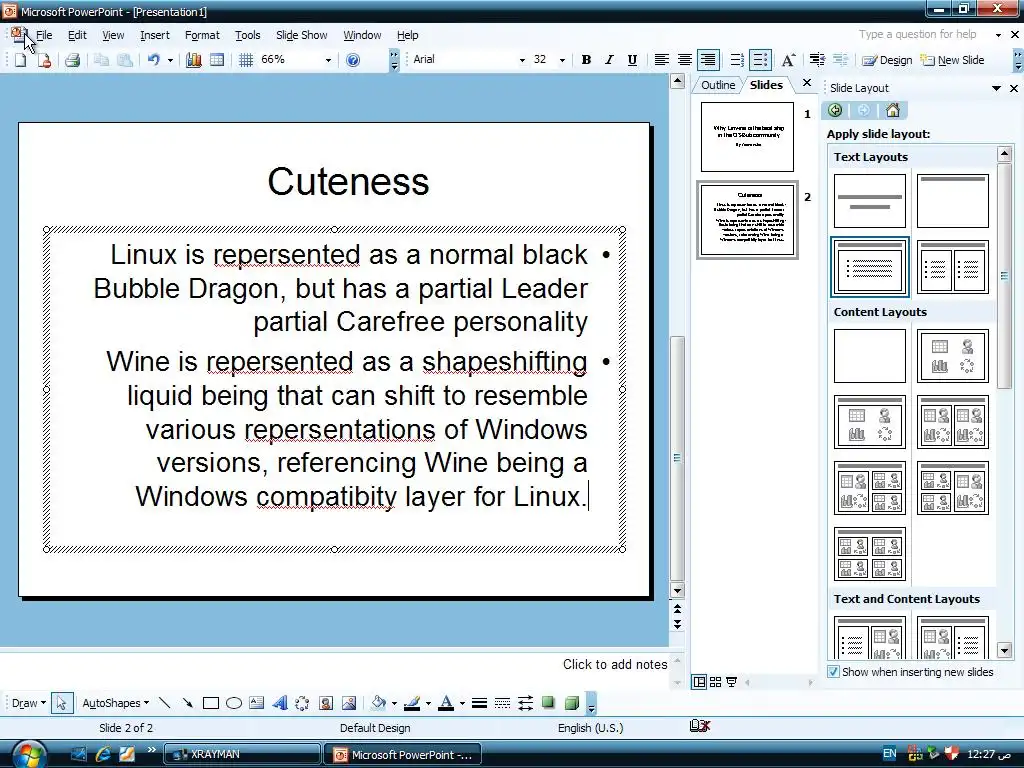Viewport: 1024px width, 768px height.
Task: Go to task pane Home
Action: 893,110
